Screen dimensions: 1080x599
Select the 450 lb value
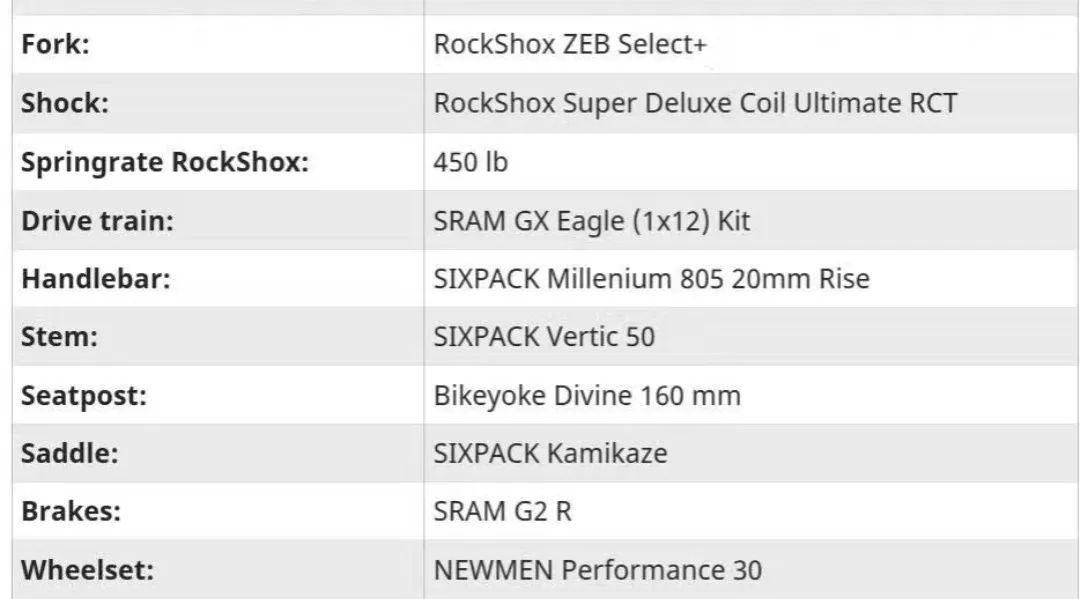tap(470, 162)
